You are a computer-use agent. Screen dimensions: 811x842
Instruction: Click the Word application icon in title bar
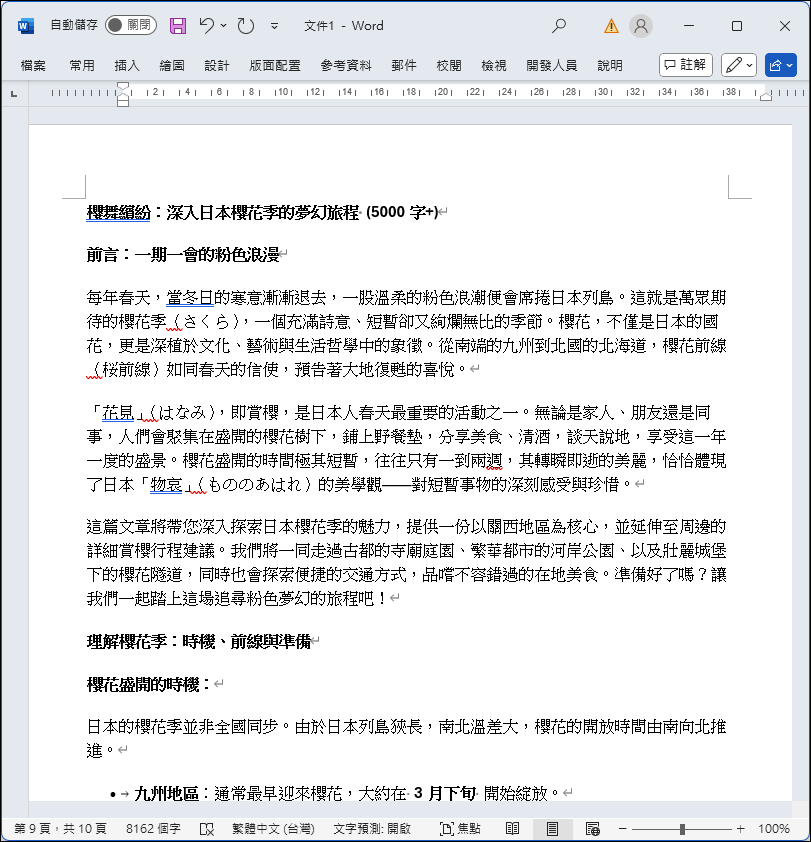(25, 26)
